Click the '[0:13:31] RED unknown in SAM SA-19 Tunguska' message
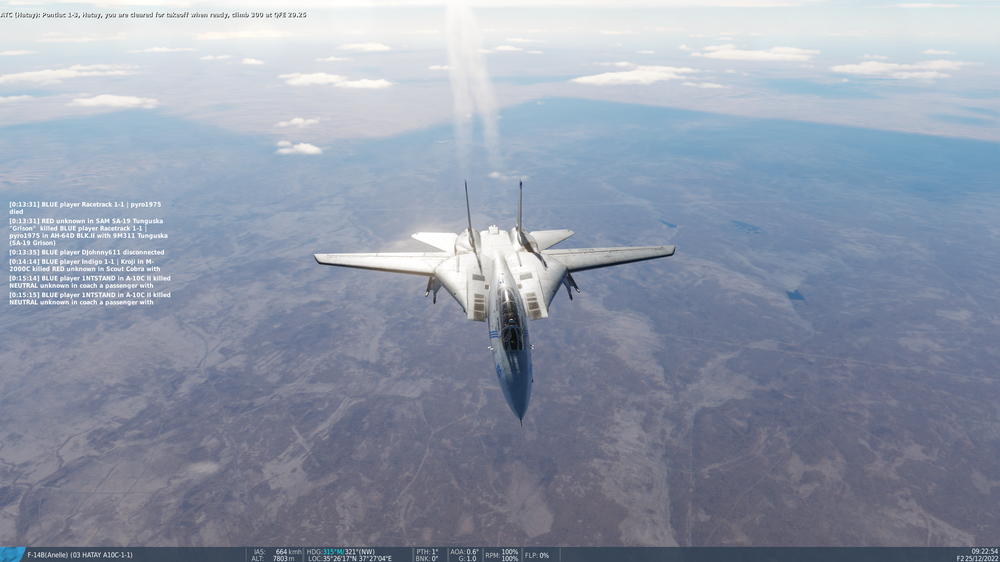Screen dimensions: 1000x562 point(89,232)
